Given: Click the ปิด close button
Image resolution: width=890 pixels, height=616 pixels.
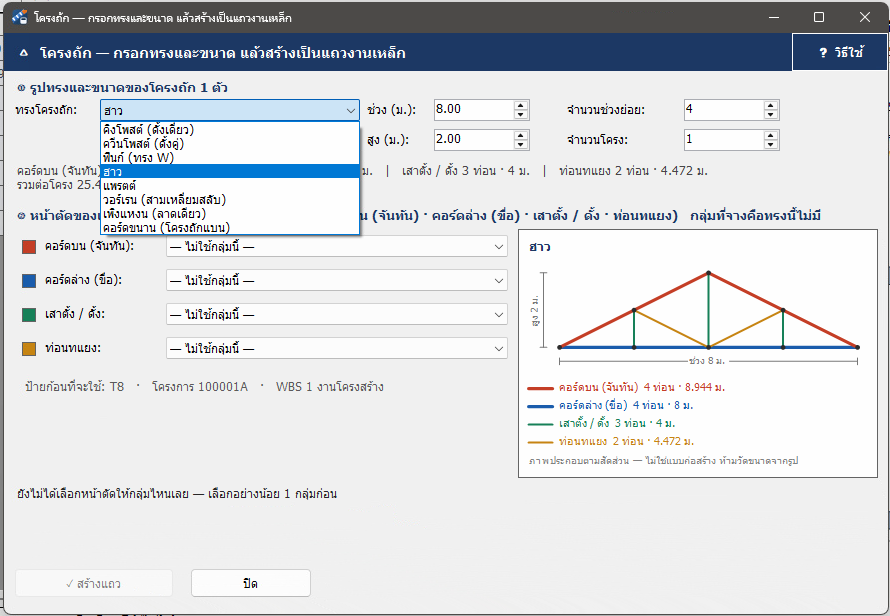Looking at the screenshot, I should pyautogui.click(x=251, y=583).
